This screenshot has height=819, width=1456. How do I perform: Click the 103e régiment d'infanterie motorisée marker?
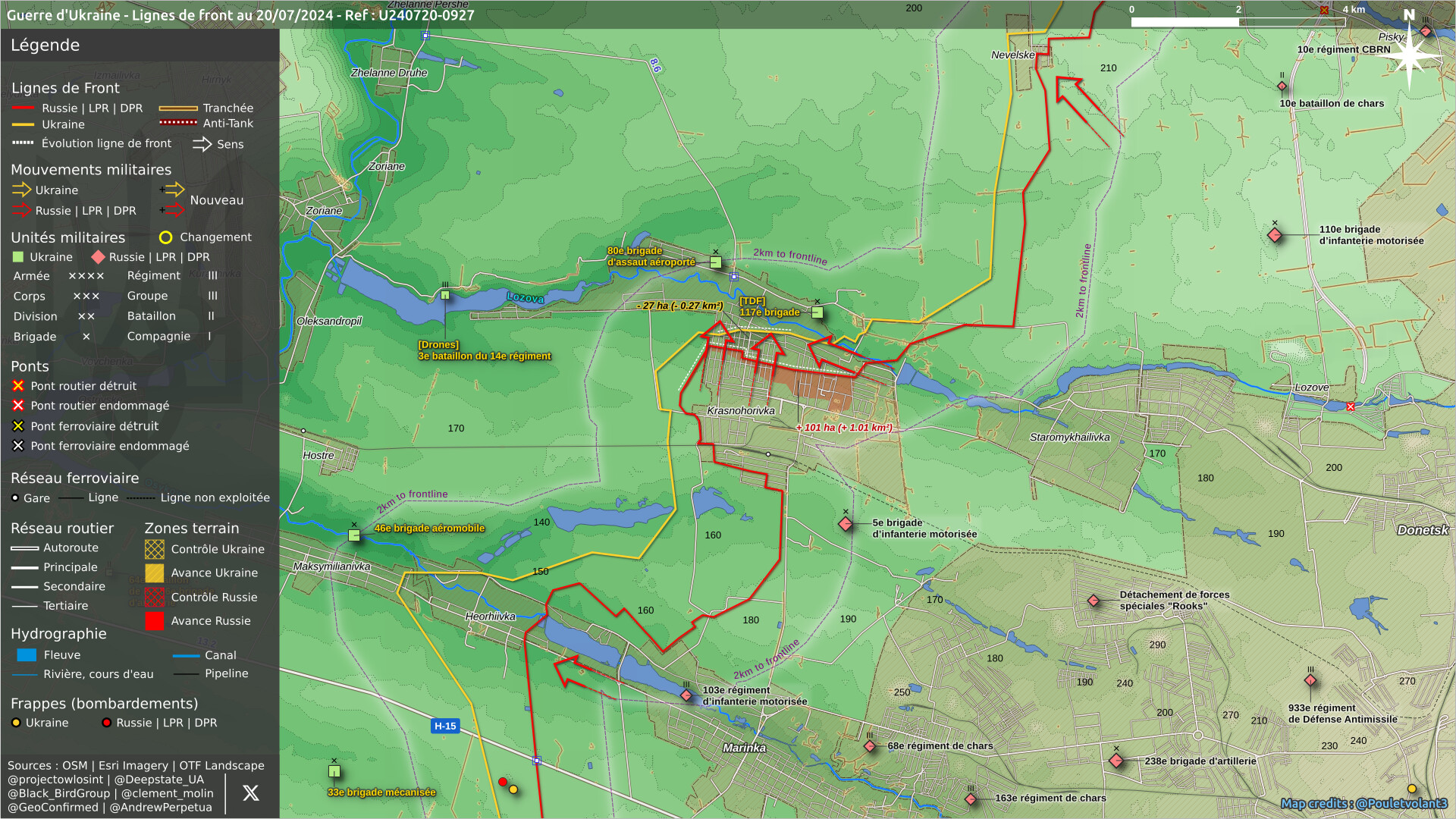point(686,695)
